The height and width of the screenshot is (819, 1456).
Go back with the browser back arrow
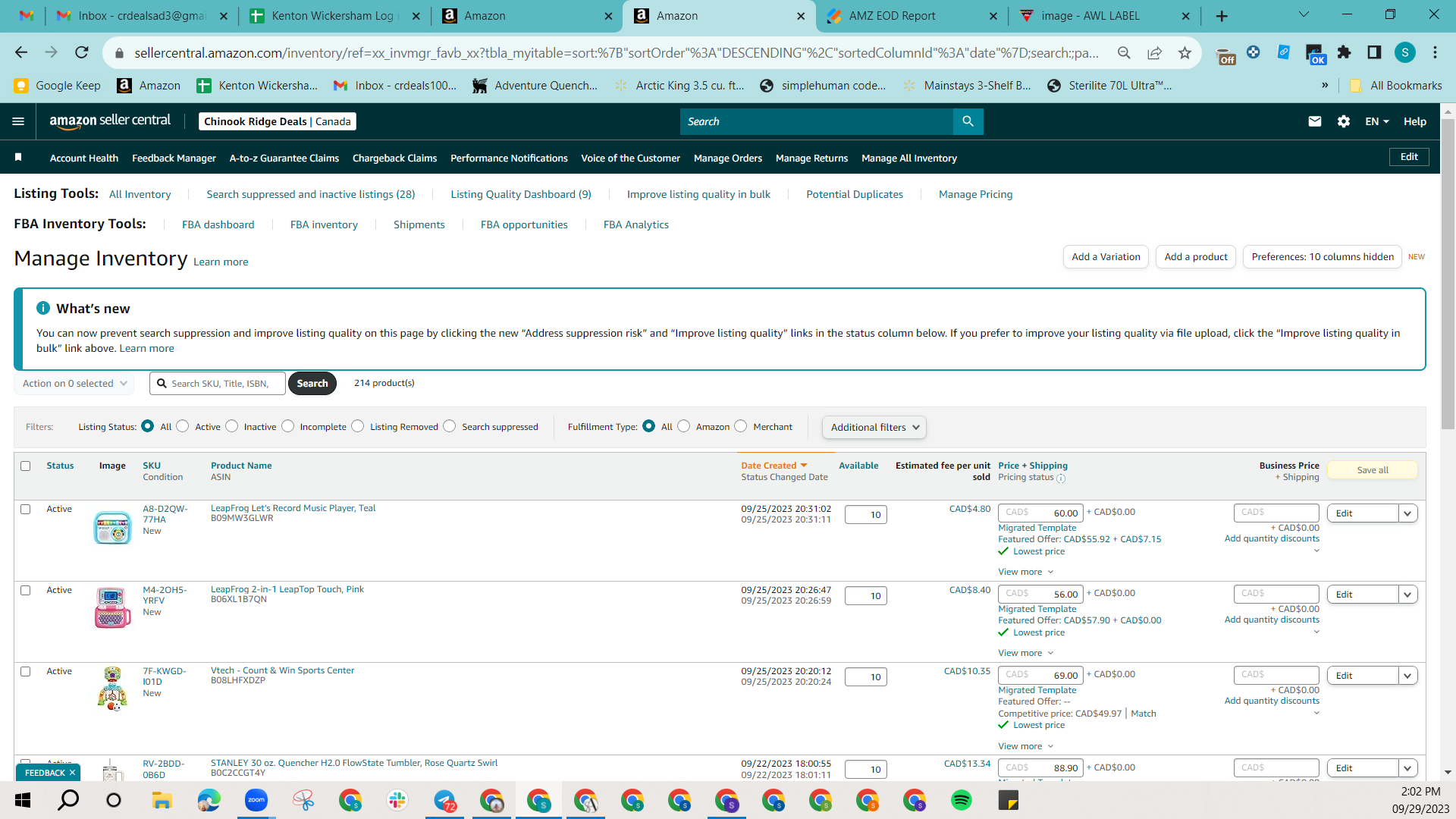coord(21,52)
